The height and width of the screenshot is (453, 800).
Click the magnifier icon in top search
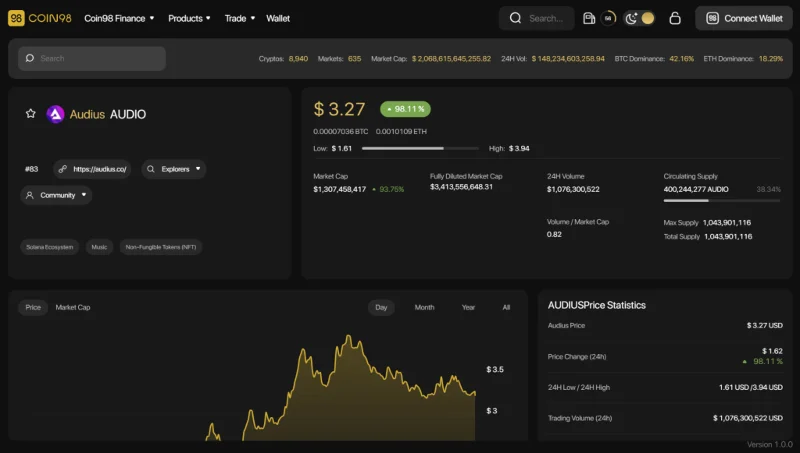coord(515,18)
